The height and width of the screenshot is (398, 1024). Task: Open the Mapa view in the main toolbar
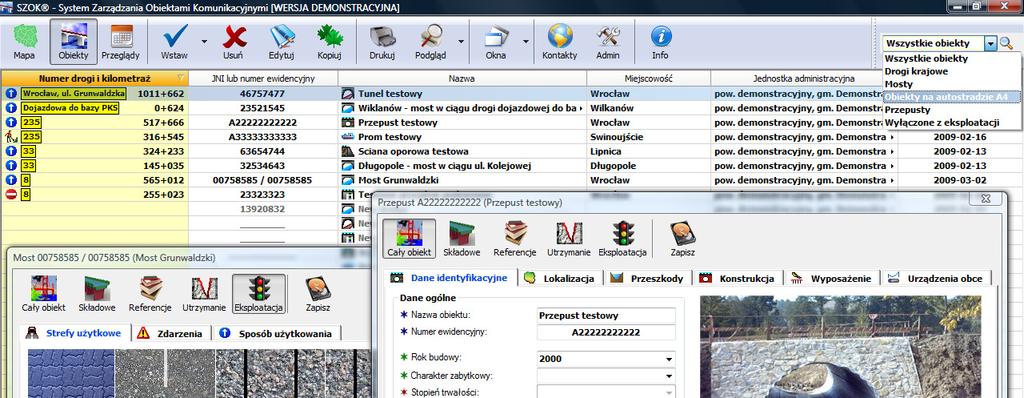[24, 42]
